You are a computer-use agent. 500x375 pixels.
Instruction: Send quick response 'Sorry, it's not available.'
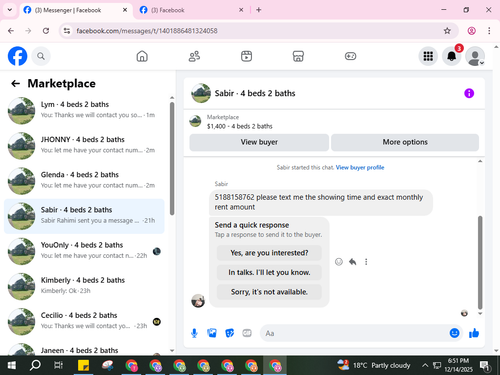[269, 292]
